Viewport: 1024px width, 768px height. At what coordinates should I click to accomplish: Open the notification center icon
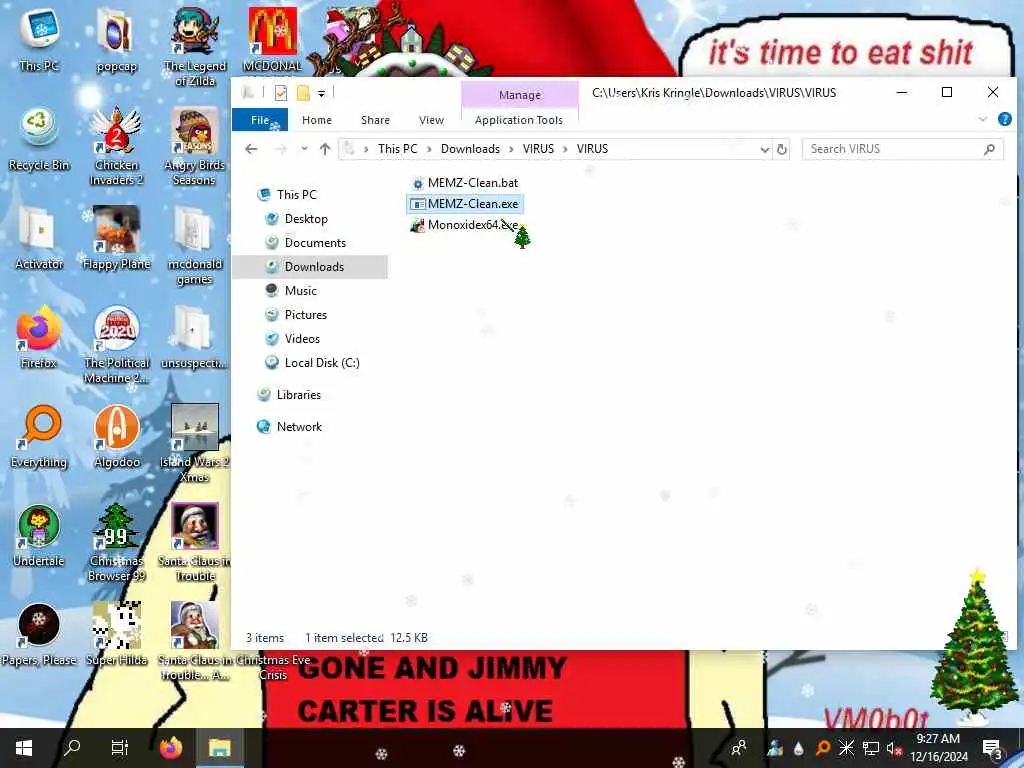click(993, 748)
